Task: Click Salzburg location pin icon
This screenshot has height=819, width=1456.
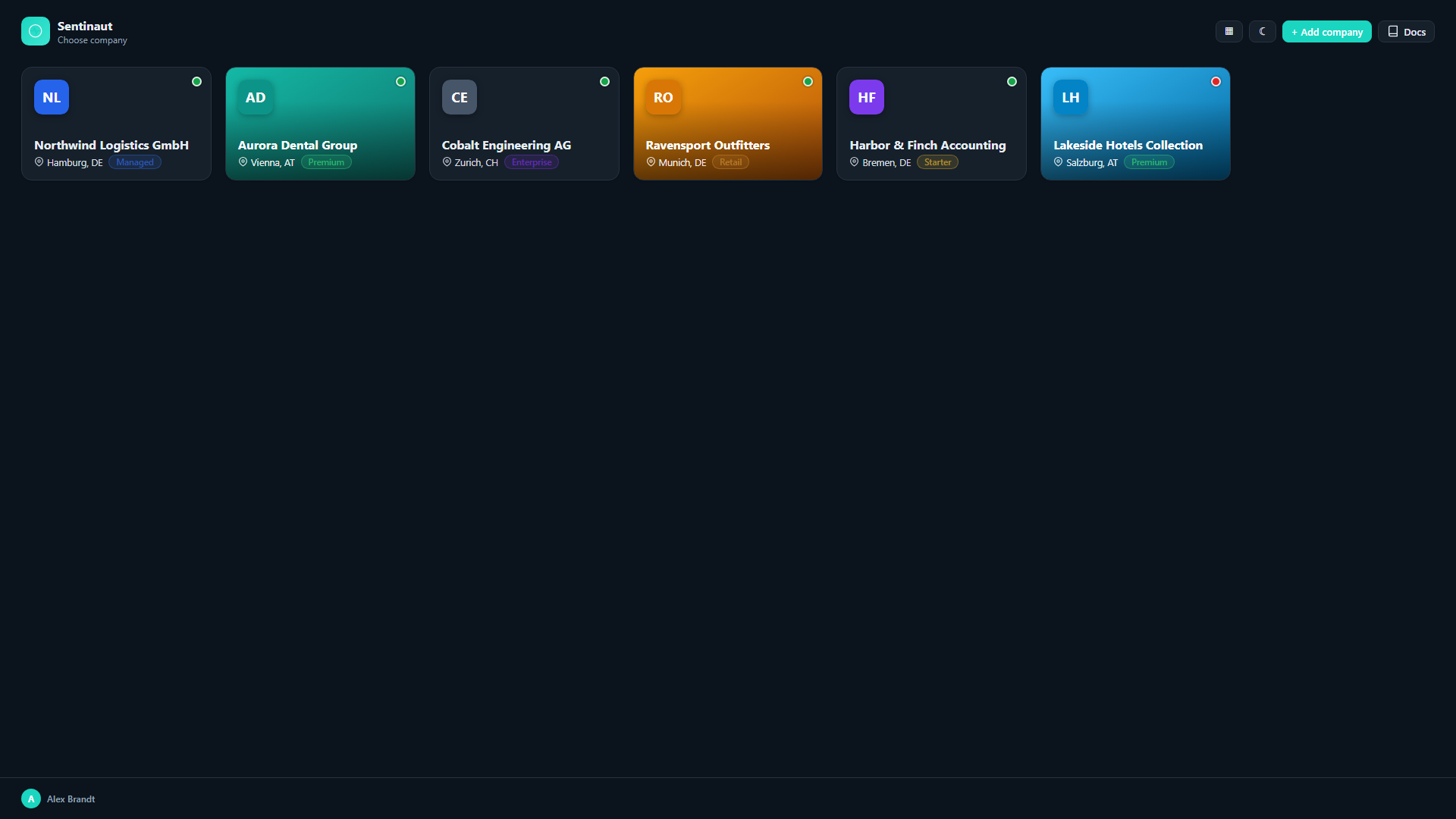Action: point(1058,162)
